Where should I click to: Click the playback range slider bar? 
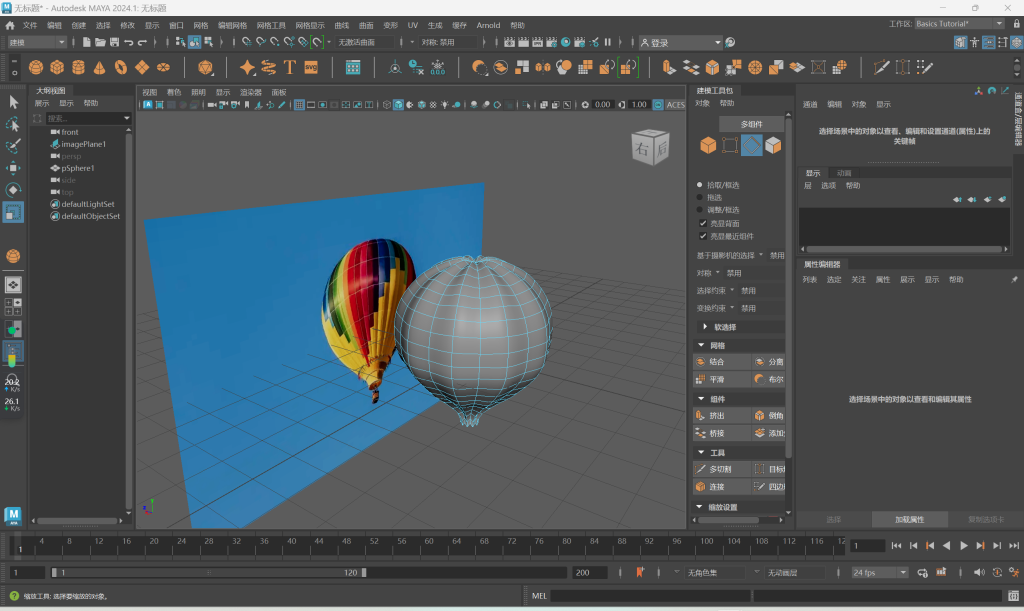pos(208,572)
